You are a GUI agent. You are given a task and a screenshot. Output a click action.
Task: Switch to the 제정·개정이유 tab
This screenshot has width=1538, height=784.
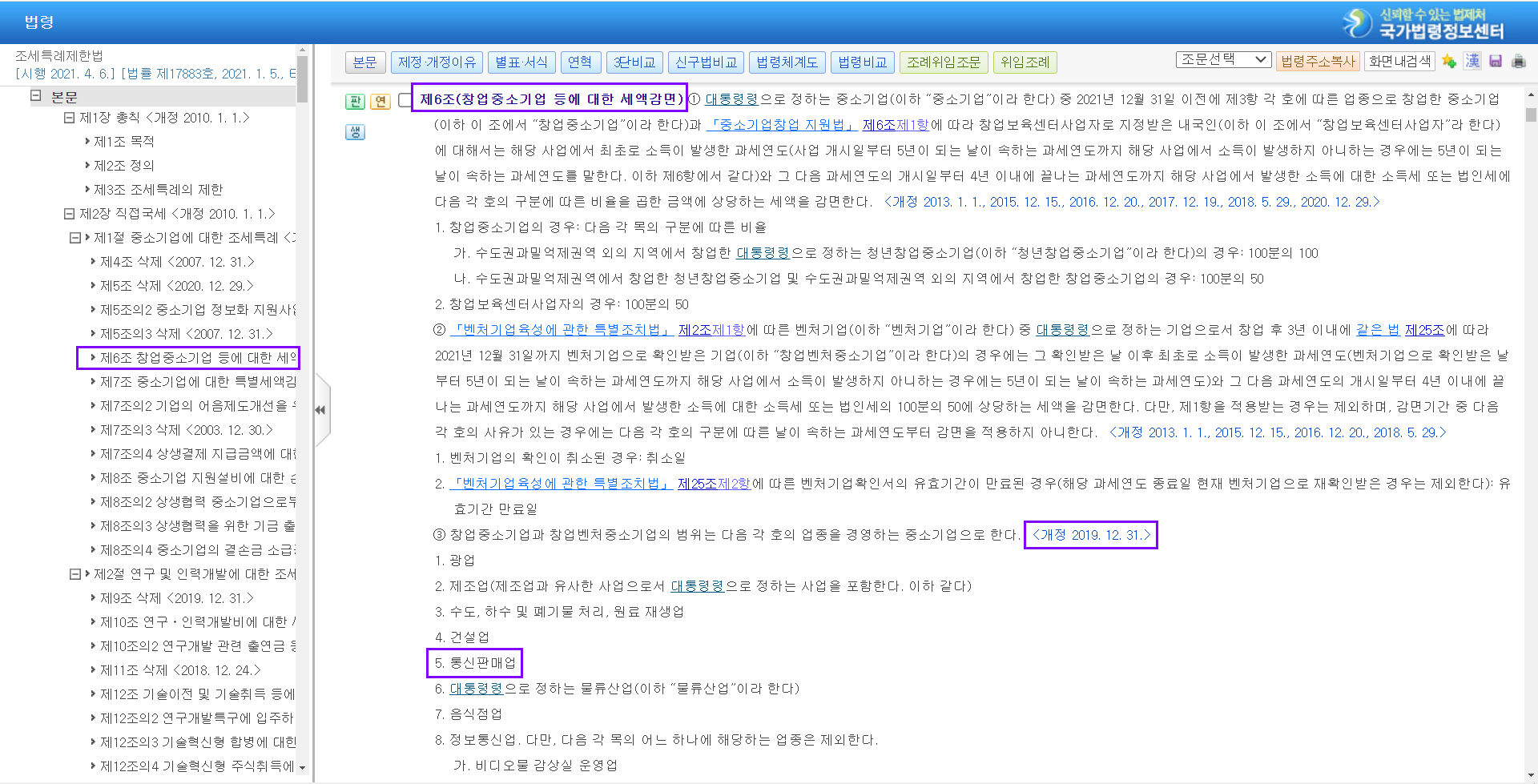pyautogui.click(x=437, y=62)
